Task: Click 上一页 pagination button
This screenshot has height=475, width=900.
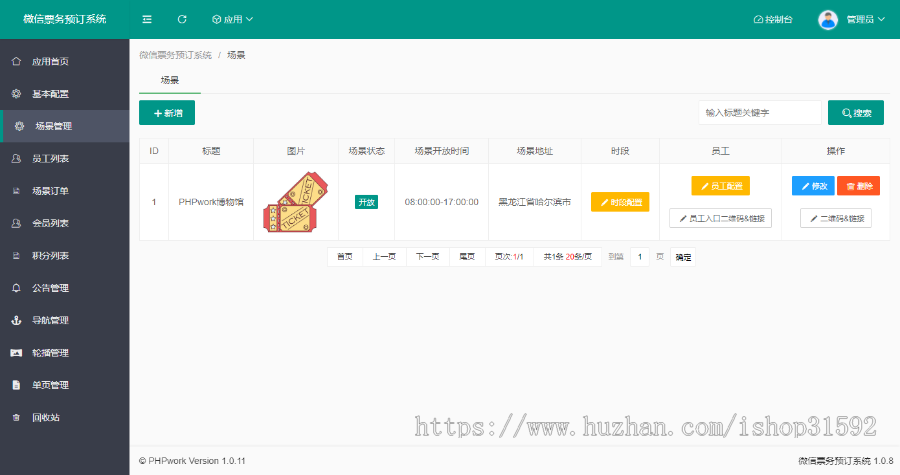Action: coord(384,257)
